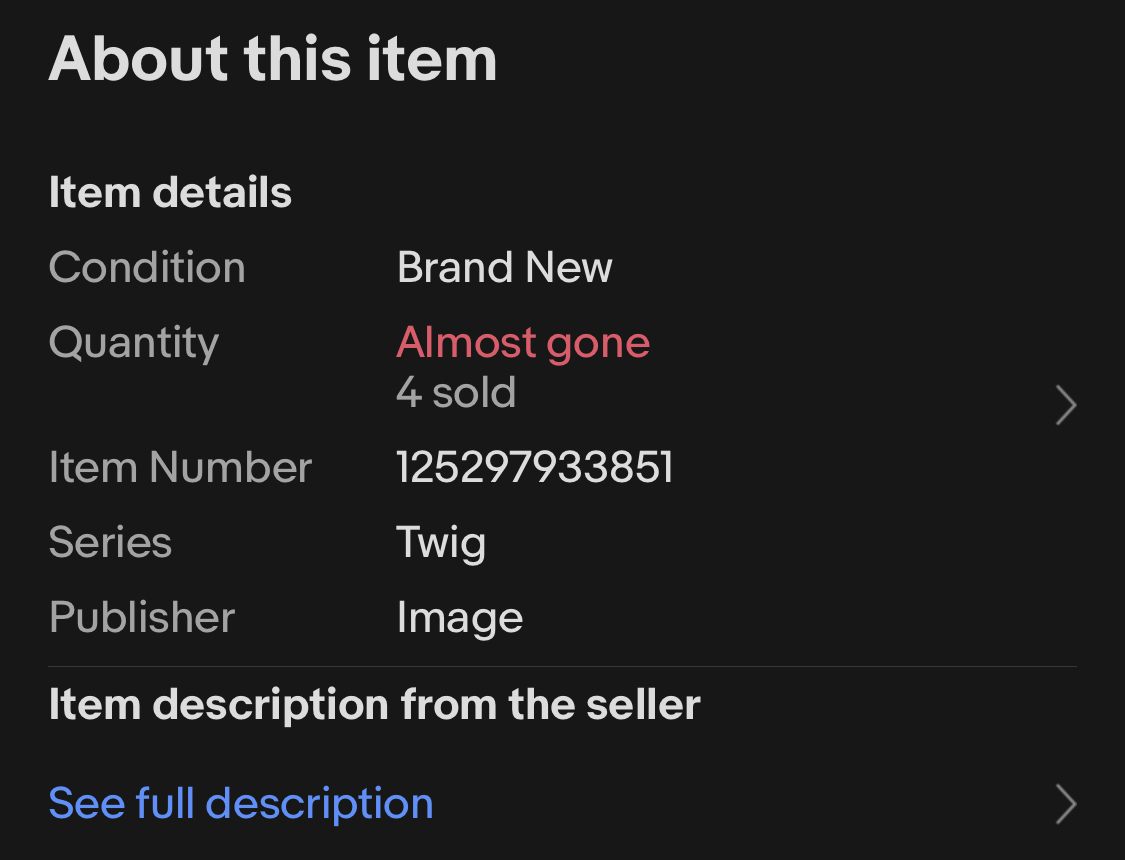1125x860 pixels.
Task: Click the Quantity label
Action: [134, 343]
